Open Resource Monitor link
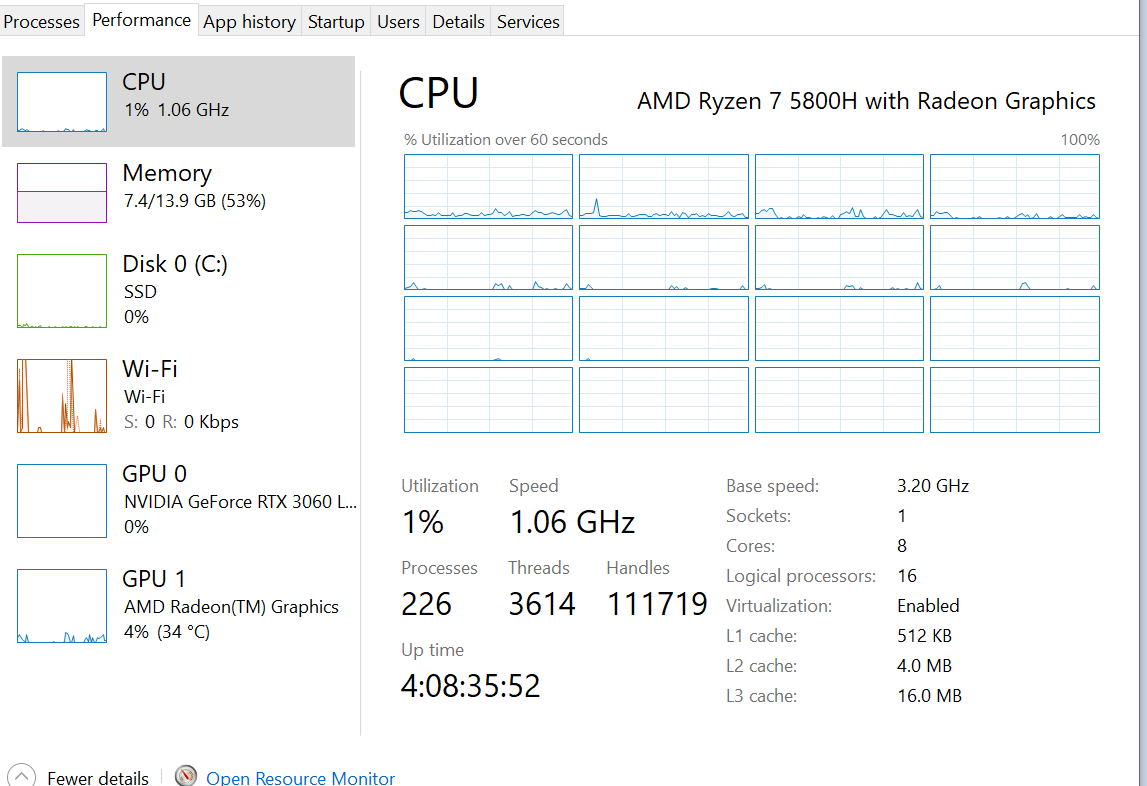Image resolution: width=1147 pixels, height=786 pixels. point(300,778)
